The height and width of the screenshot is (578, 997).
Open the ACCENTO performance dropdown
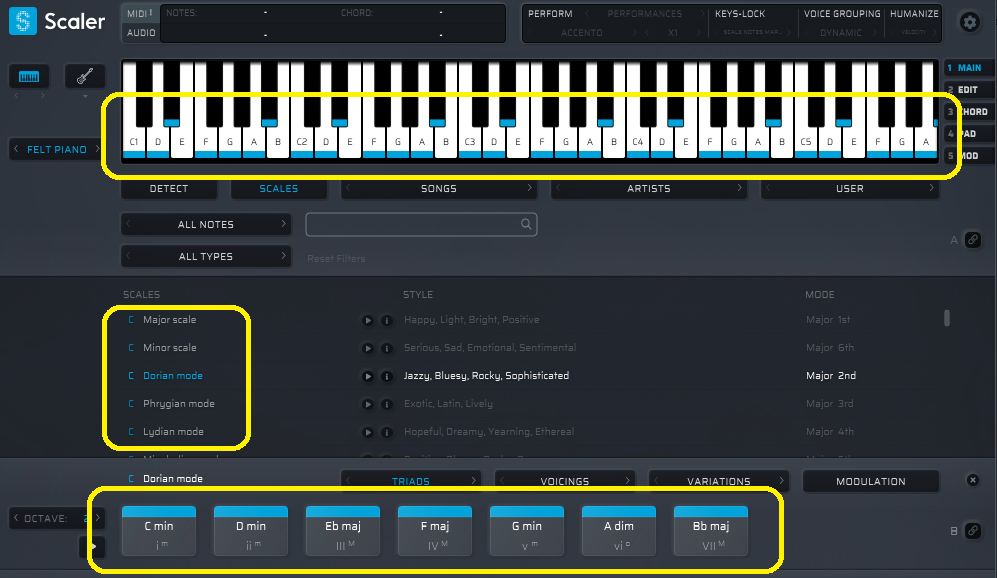pyautogui.click(x=582, y=32)
